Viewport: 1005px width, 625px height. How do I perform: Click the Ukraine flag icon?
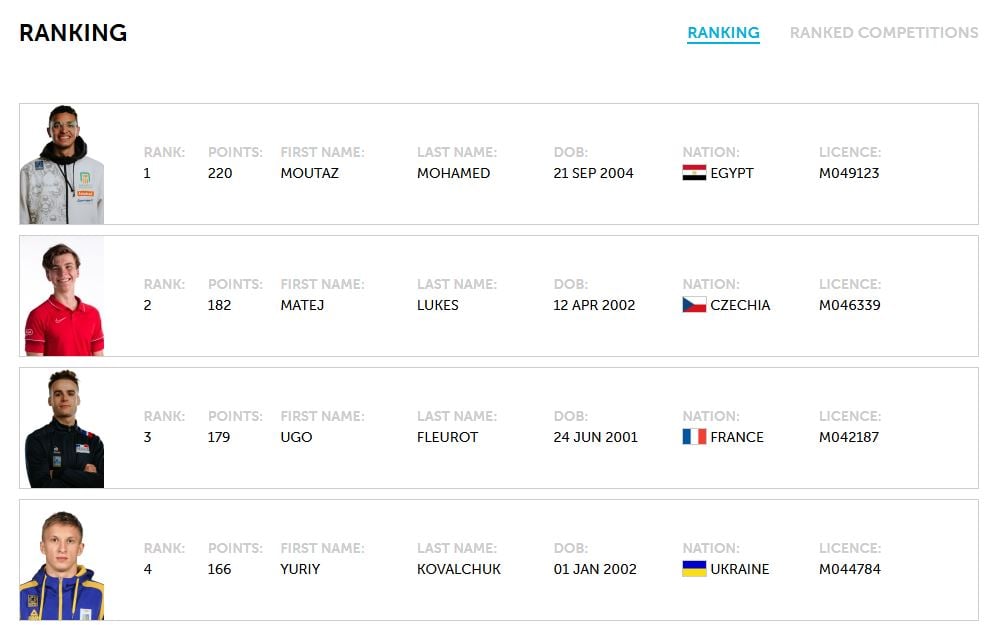(694, 569)
